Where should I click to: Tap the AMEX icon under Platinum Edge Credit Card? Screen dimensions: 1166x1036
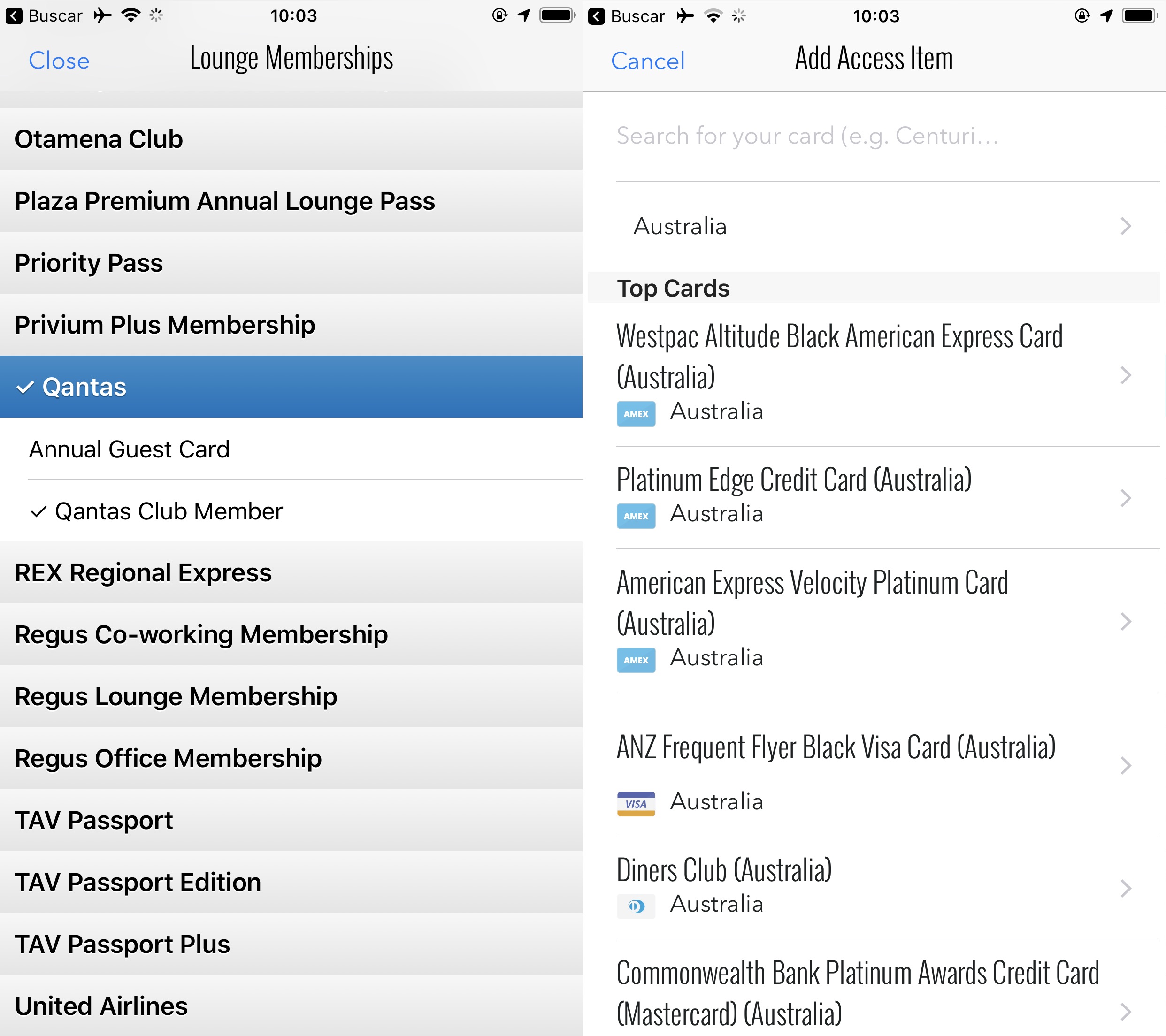636,516
